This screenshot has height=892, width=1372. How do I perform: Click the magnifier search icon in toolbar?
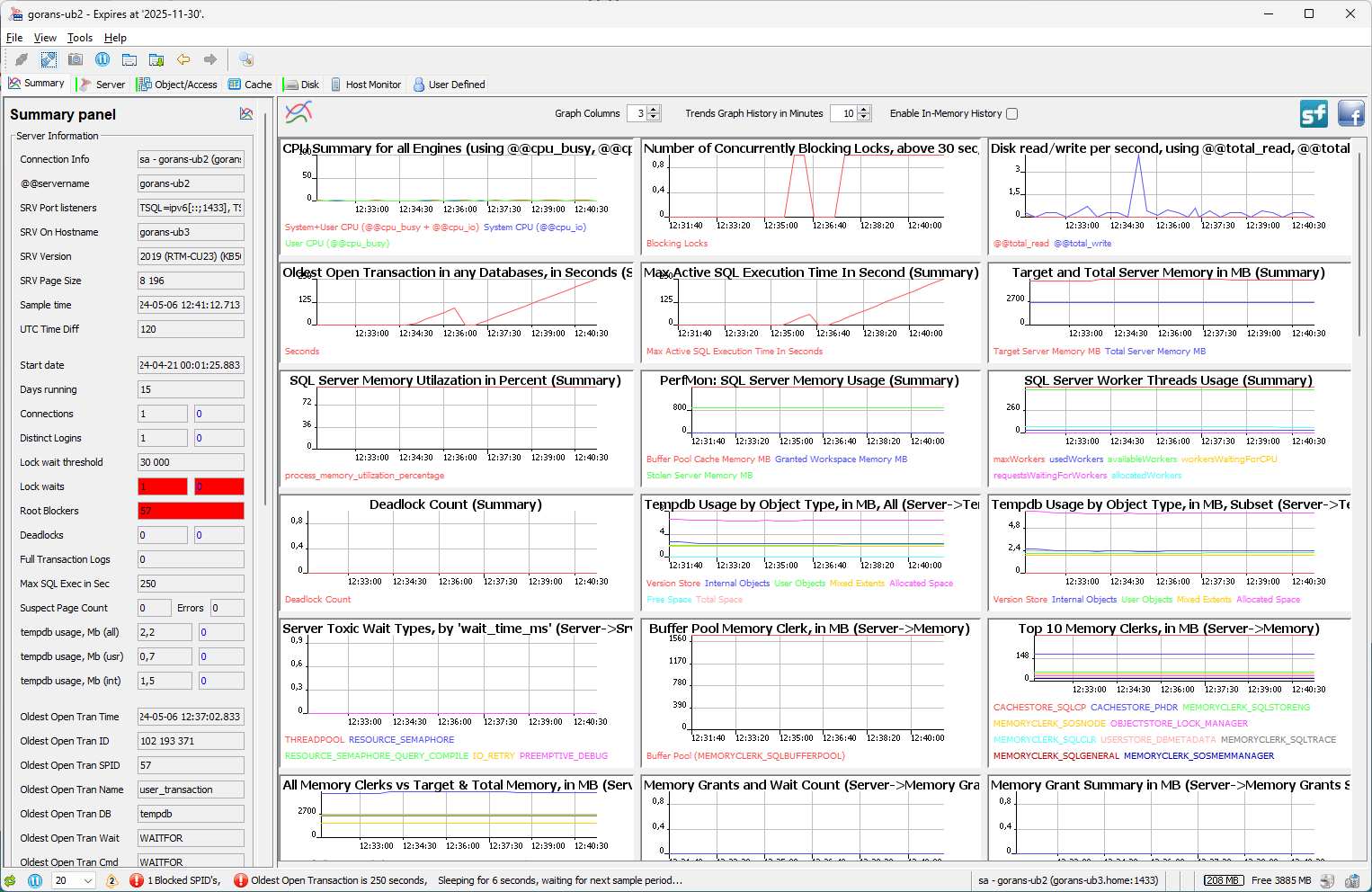click(x=245, y=59)
